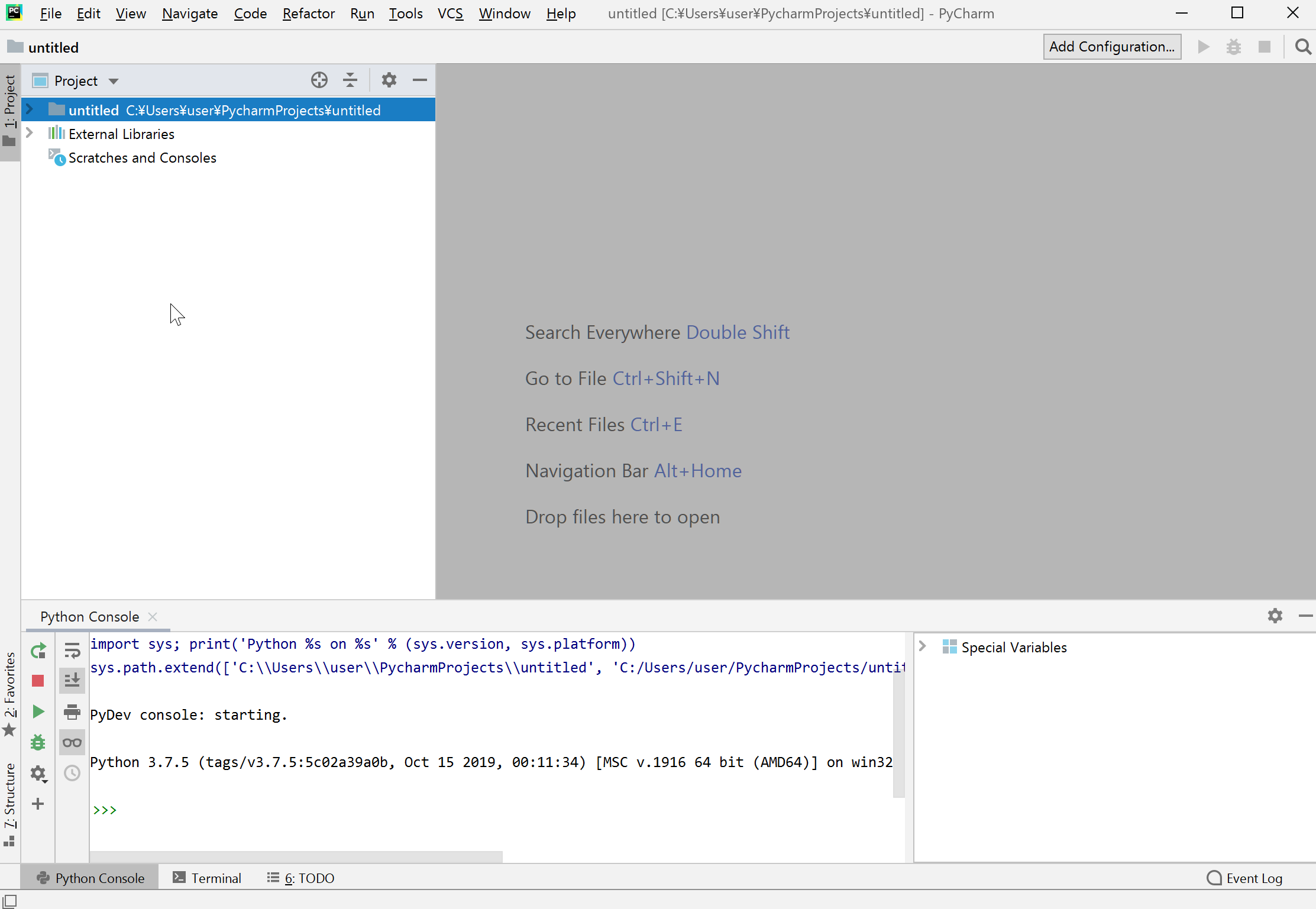
Task: Toggle the 1: Project side tab
Action: tap(10, 111)
